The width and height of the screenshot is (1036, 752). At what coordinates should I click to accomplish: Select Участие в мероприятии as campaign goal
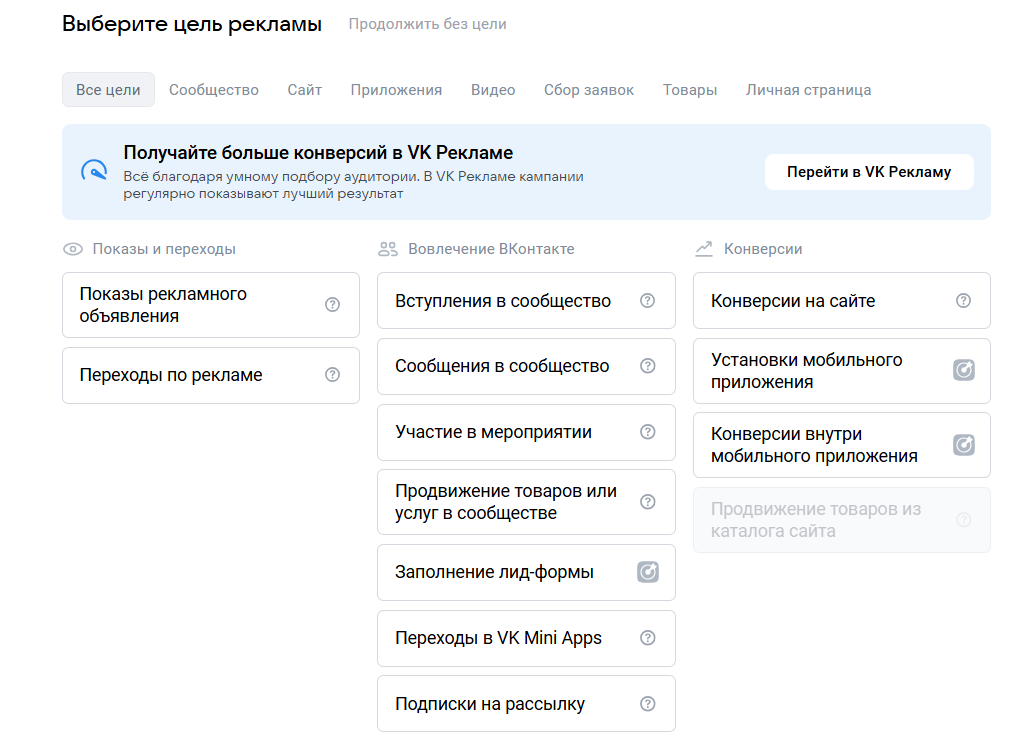tap(500, 432)
